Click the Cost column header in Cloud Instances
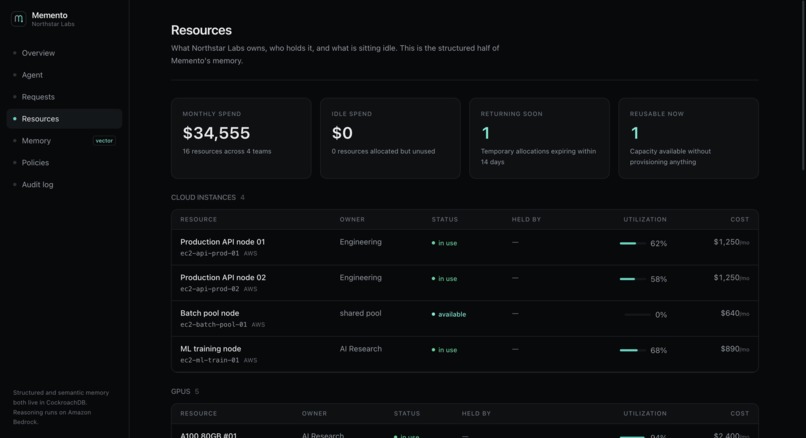The height and width of the screenshot is (438, 806). [x=740, y=220]
